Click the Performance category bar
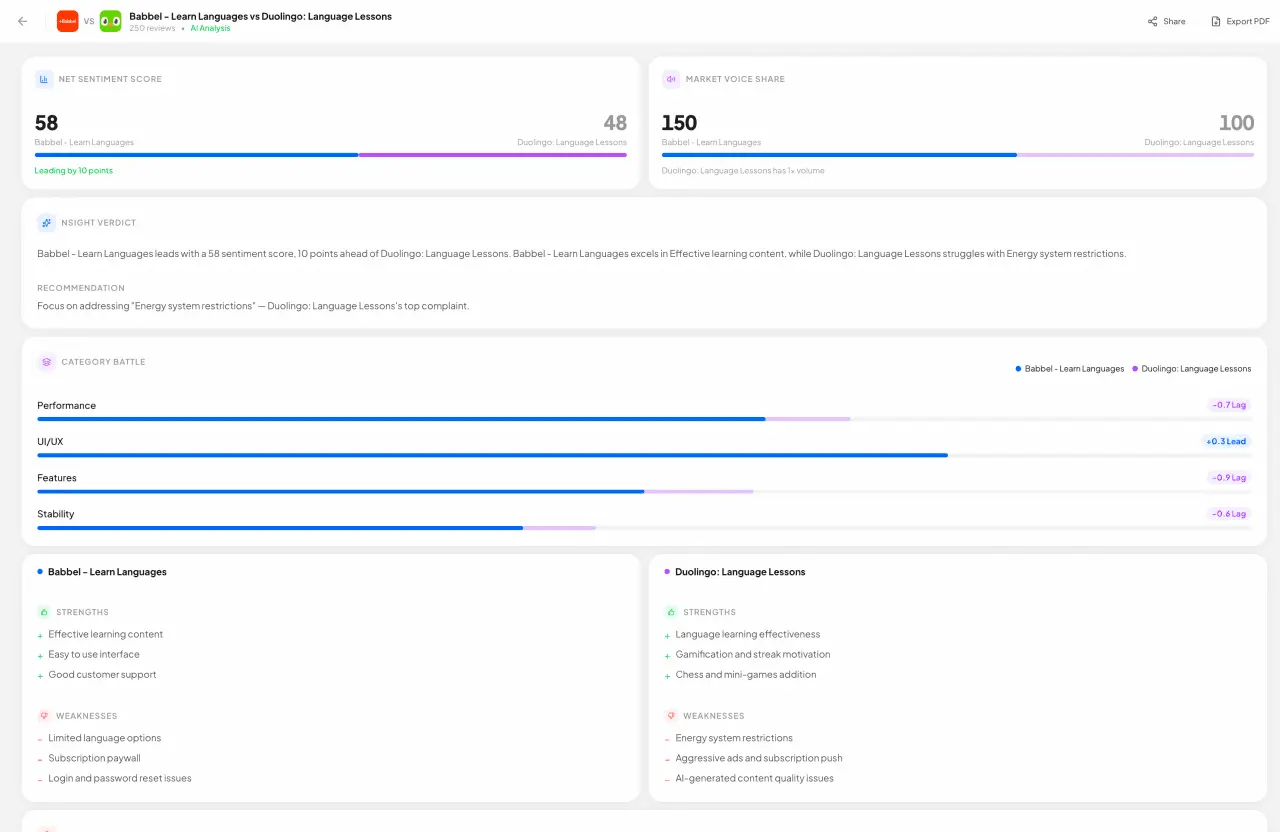 coord(644,419)
